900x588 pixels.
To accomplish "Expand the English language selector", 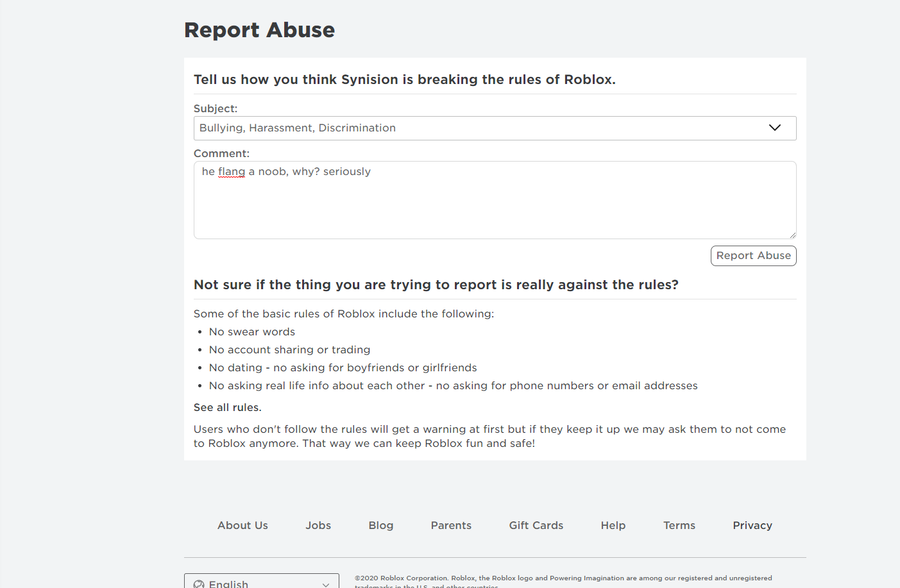I will [x=262, y=581].
